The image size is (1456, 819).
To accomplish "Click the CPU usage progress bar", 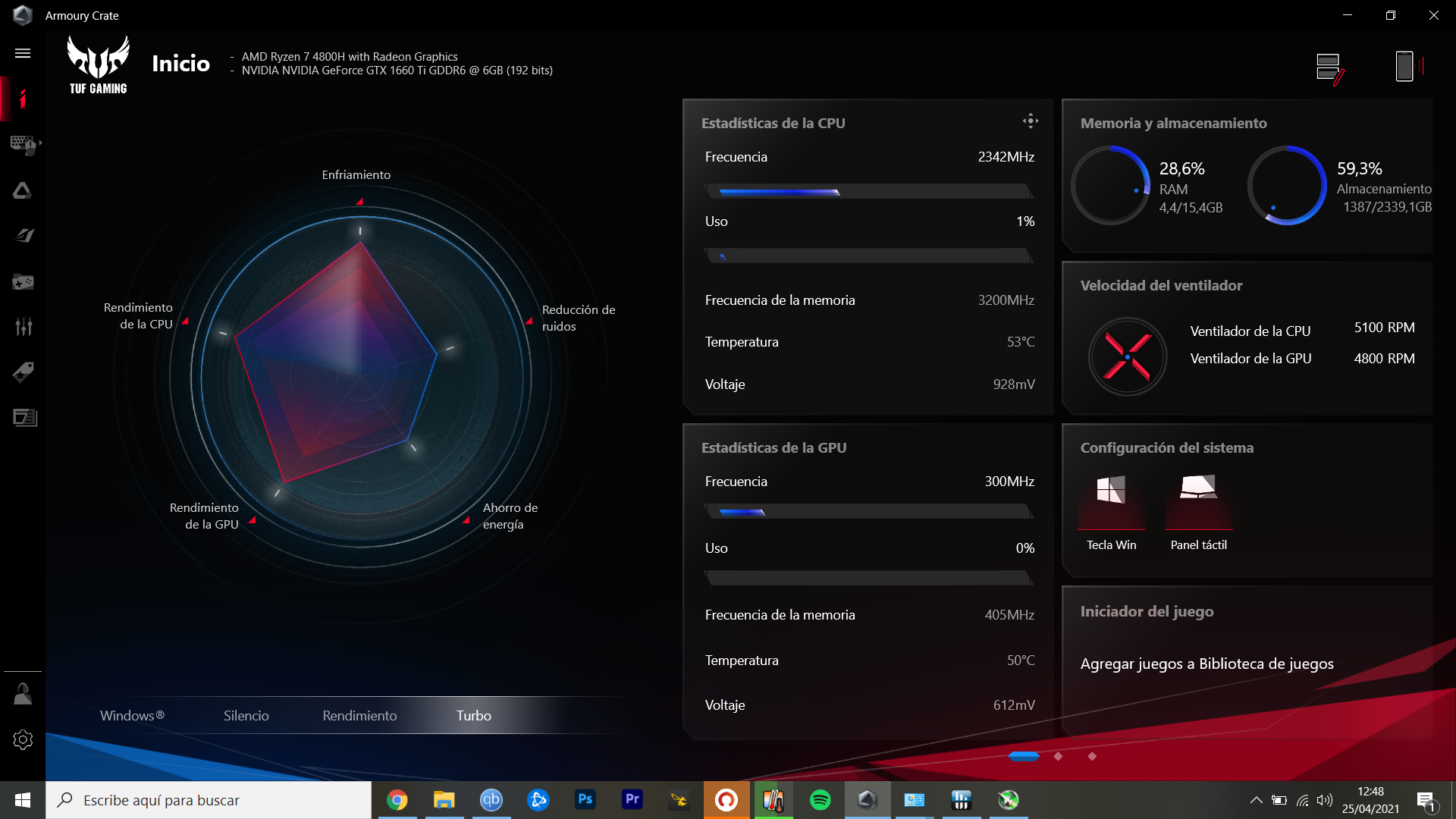I will [x=868, y=256].
